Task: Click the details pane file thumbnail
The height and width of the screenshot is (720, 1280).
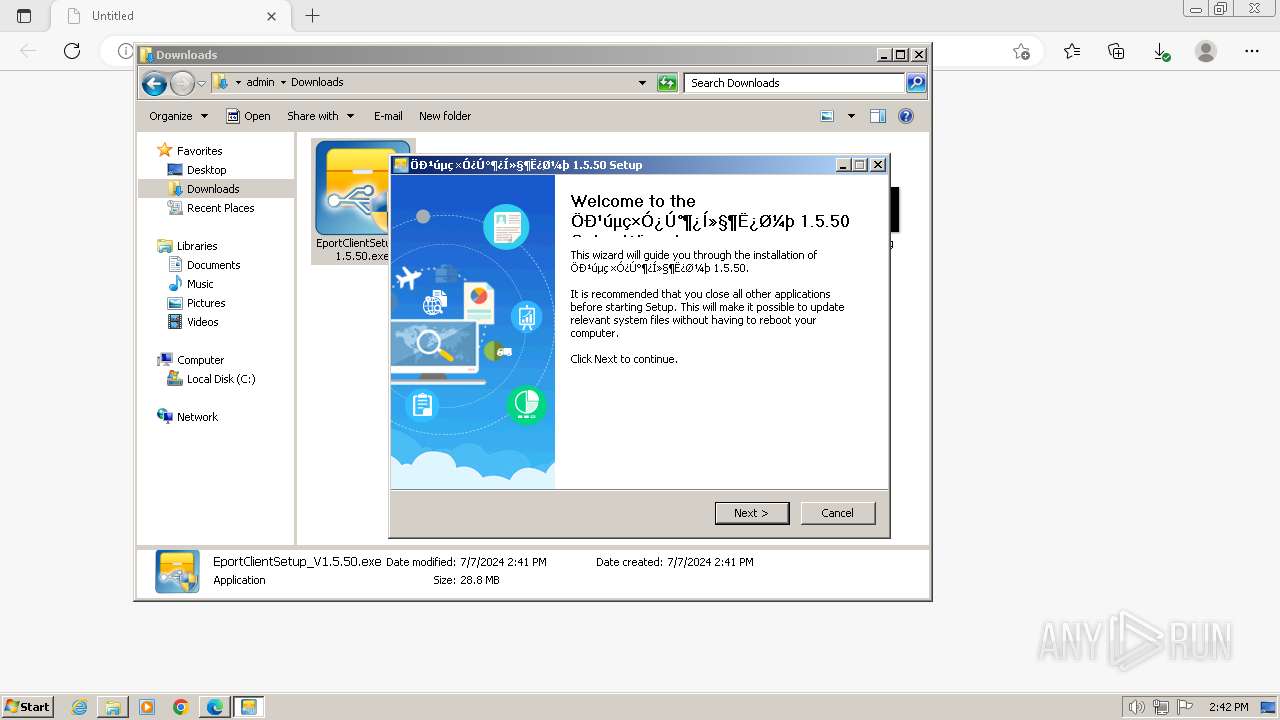Action: tap(177, 571)
